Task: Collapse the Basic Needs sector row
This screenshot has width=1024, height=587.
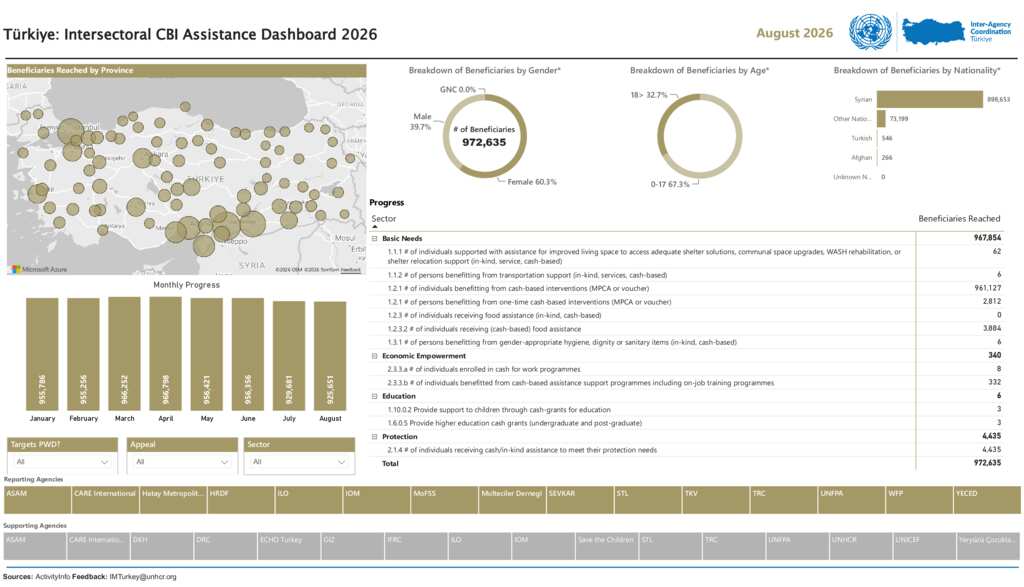Action: pyautogui.click(x=375, y=239)
